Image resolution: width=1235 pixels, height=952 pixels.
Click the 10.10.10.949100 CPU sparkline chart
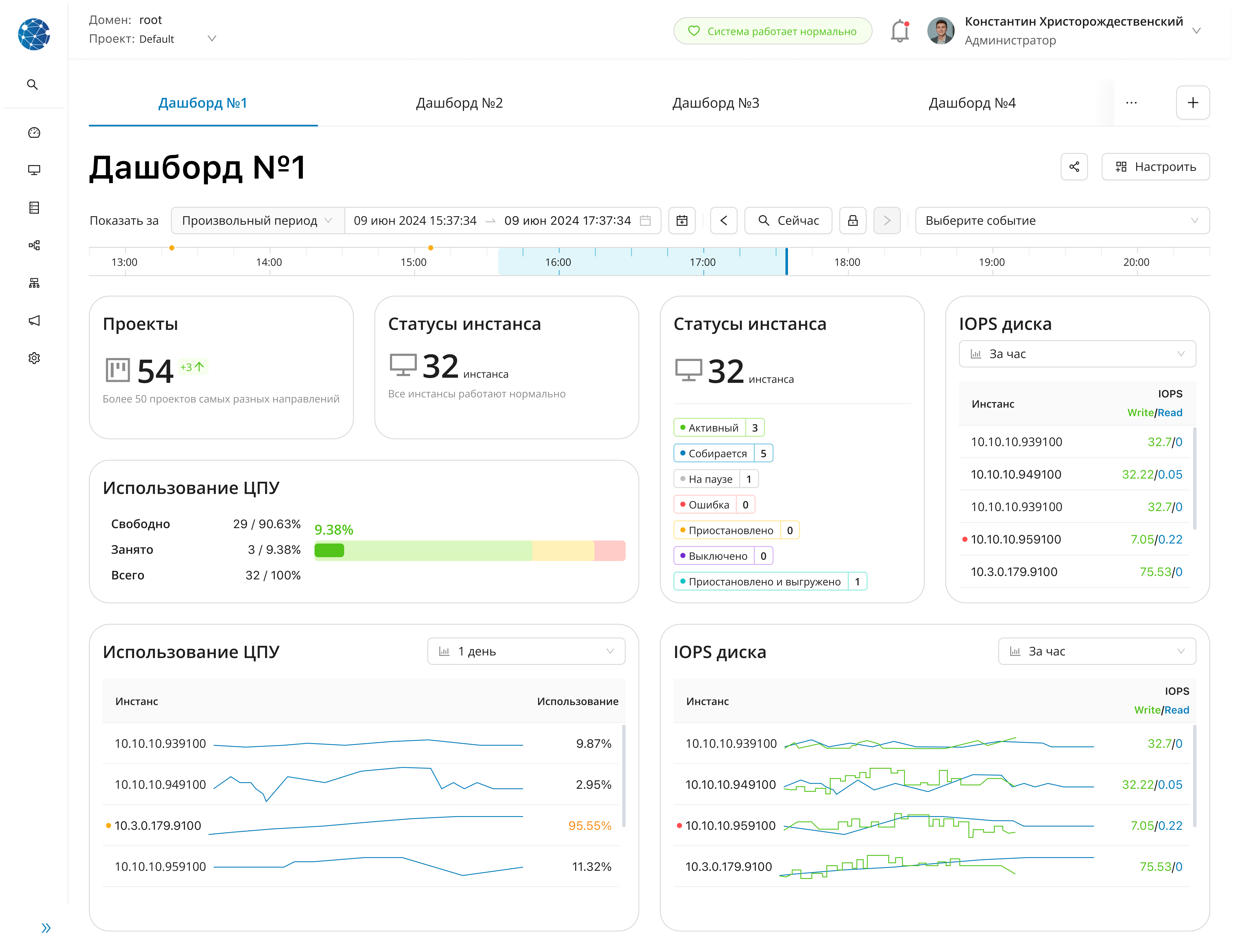pos(368,784)
